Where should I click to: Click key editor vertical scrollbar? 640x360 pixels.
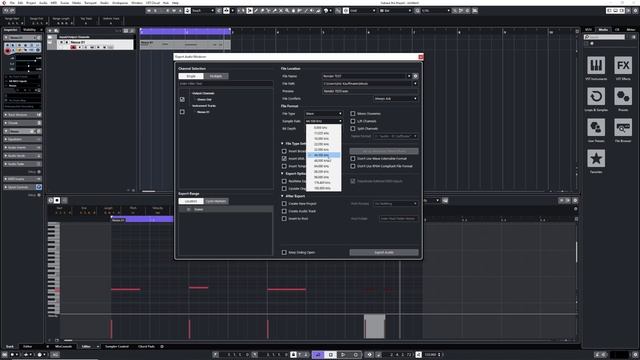point(576,252)
